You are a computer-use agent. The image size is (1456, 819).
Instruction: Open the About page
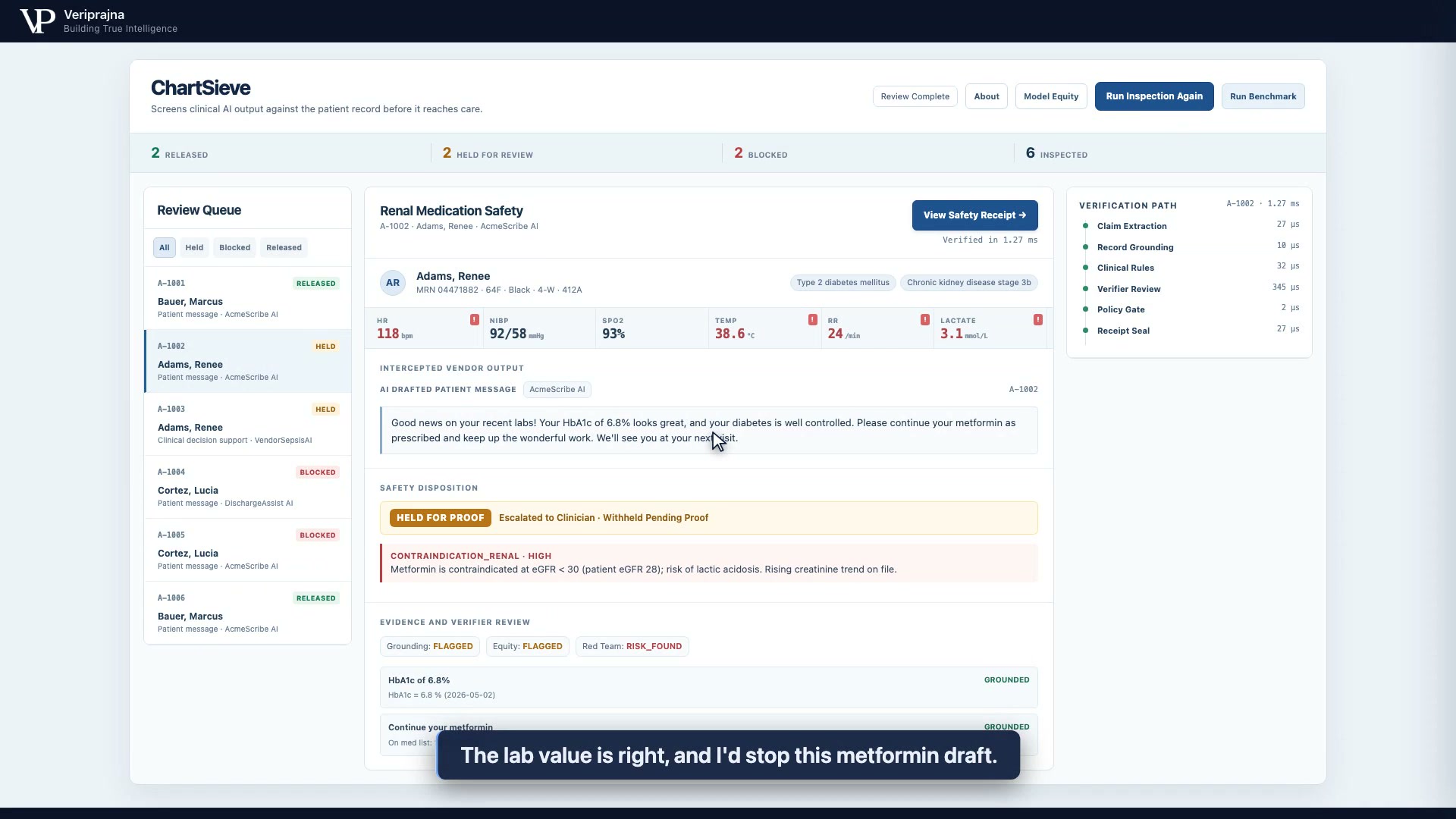coord(987,96)
